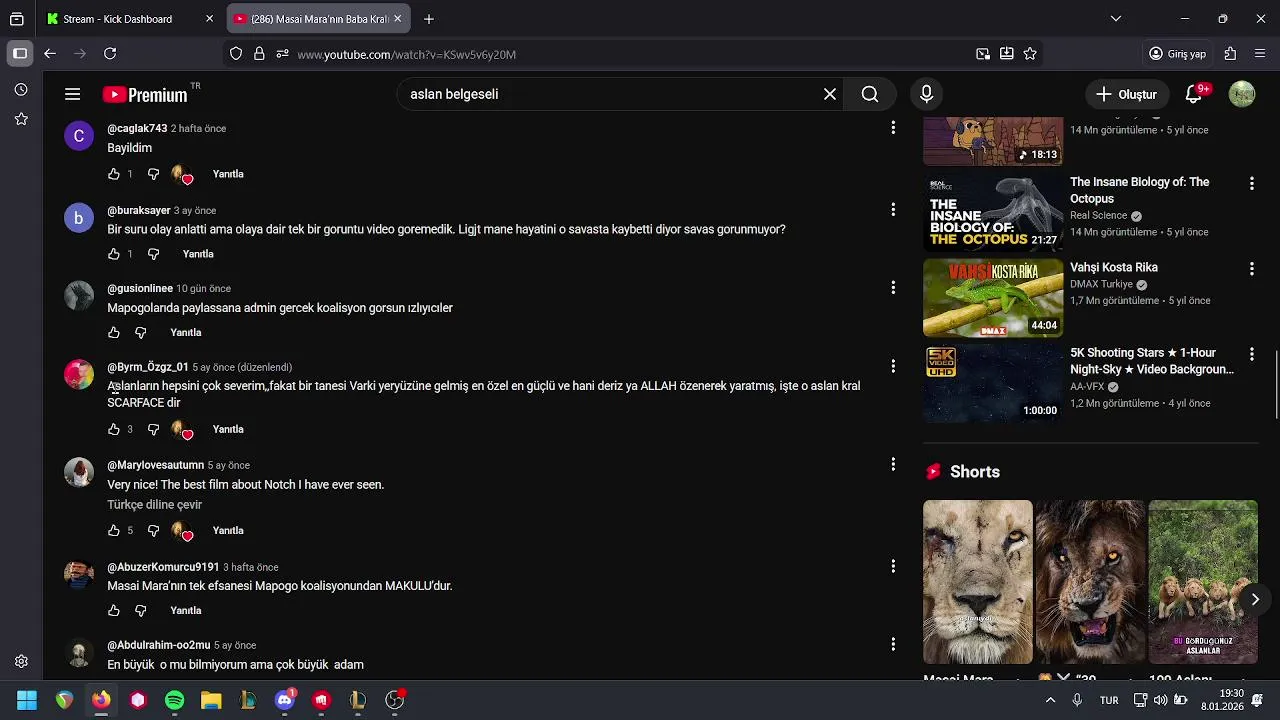Bookmark this page with star icon

point(1030,54)
